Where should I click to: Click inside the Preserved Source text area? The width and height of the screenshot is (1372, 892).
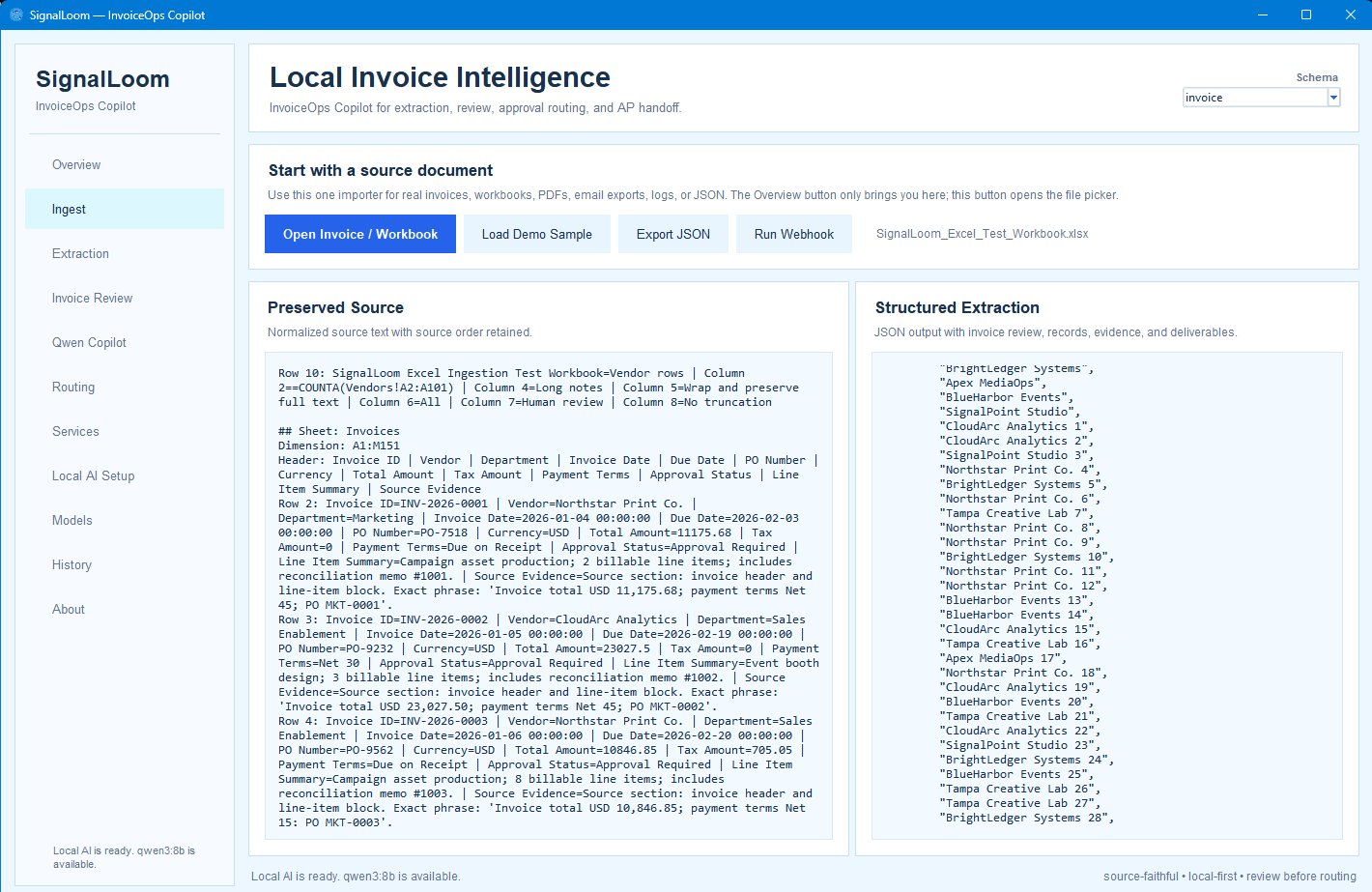tap(549, 596)
